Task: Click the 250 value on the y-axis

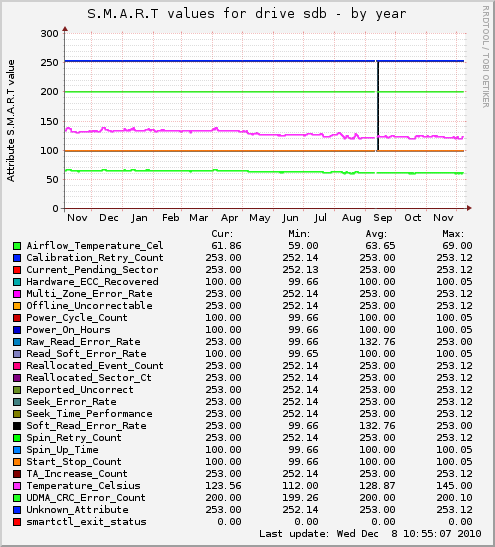Action: click(x=49, y=62)
